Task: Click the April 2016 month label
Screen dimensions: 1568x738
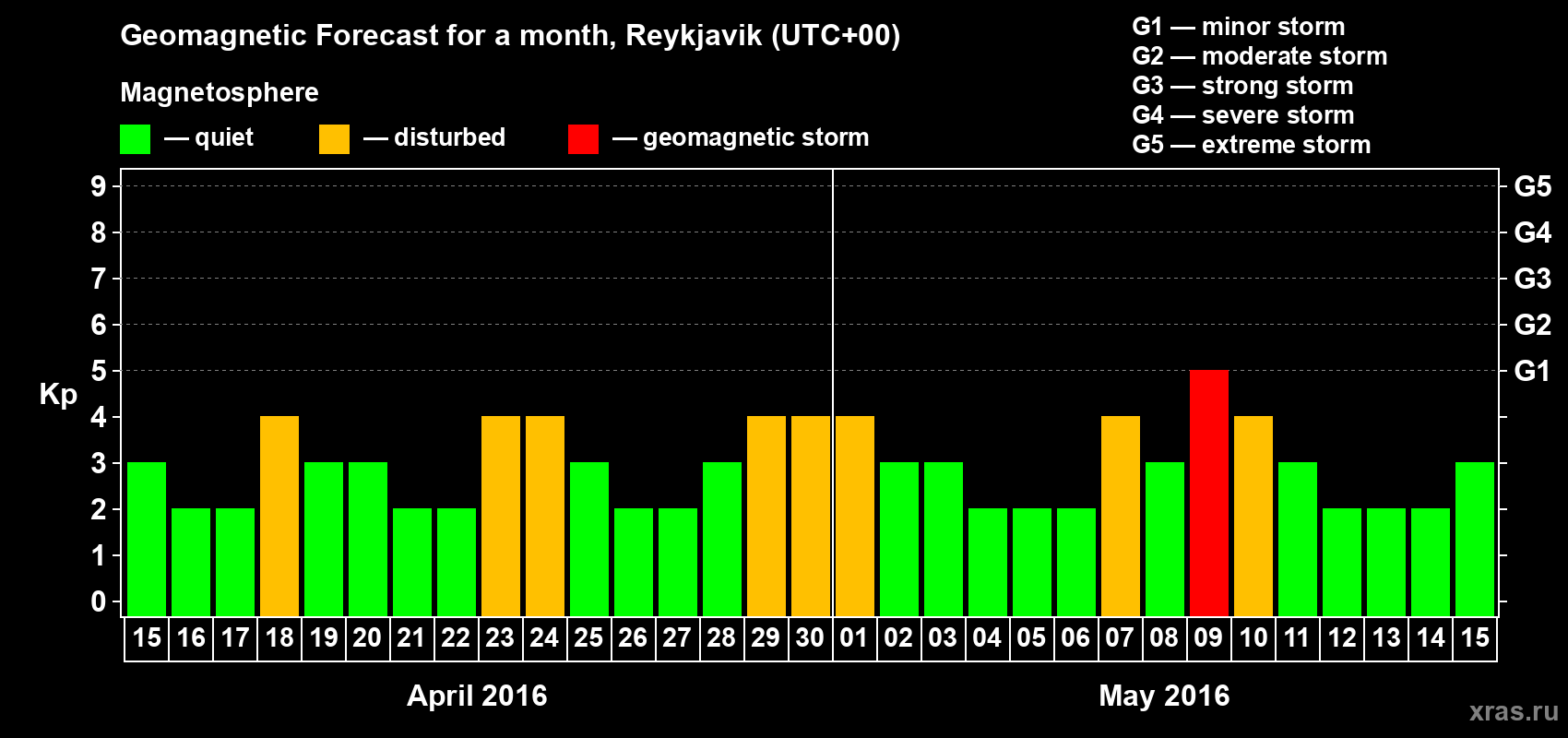Action: coord(477,696)
